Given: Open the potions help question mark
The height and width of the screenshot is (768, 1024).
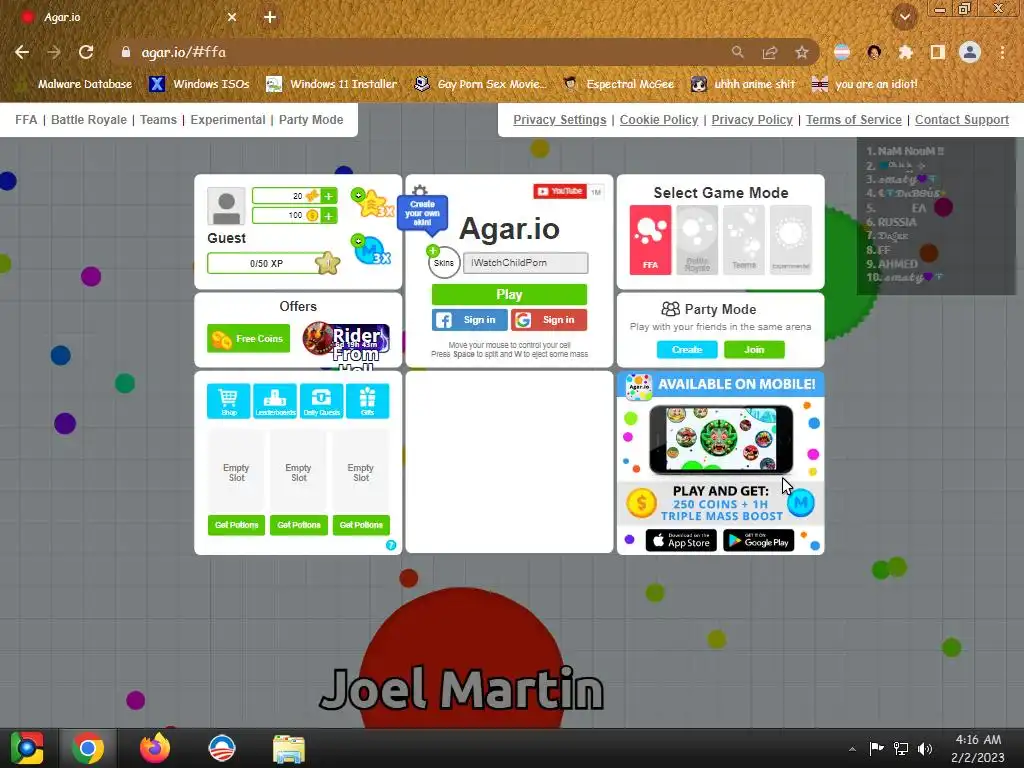Looking at the screenshot, I should coord(391,545).
